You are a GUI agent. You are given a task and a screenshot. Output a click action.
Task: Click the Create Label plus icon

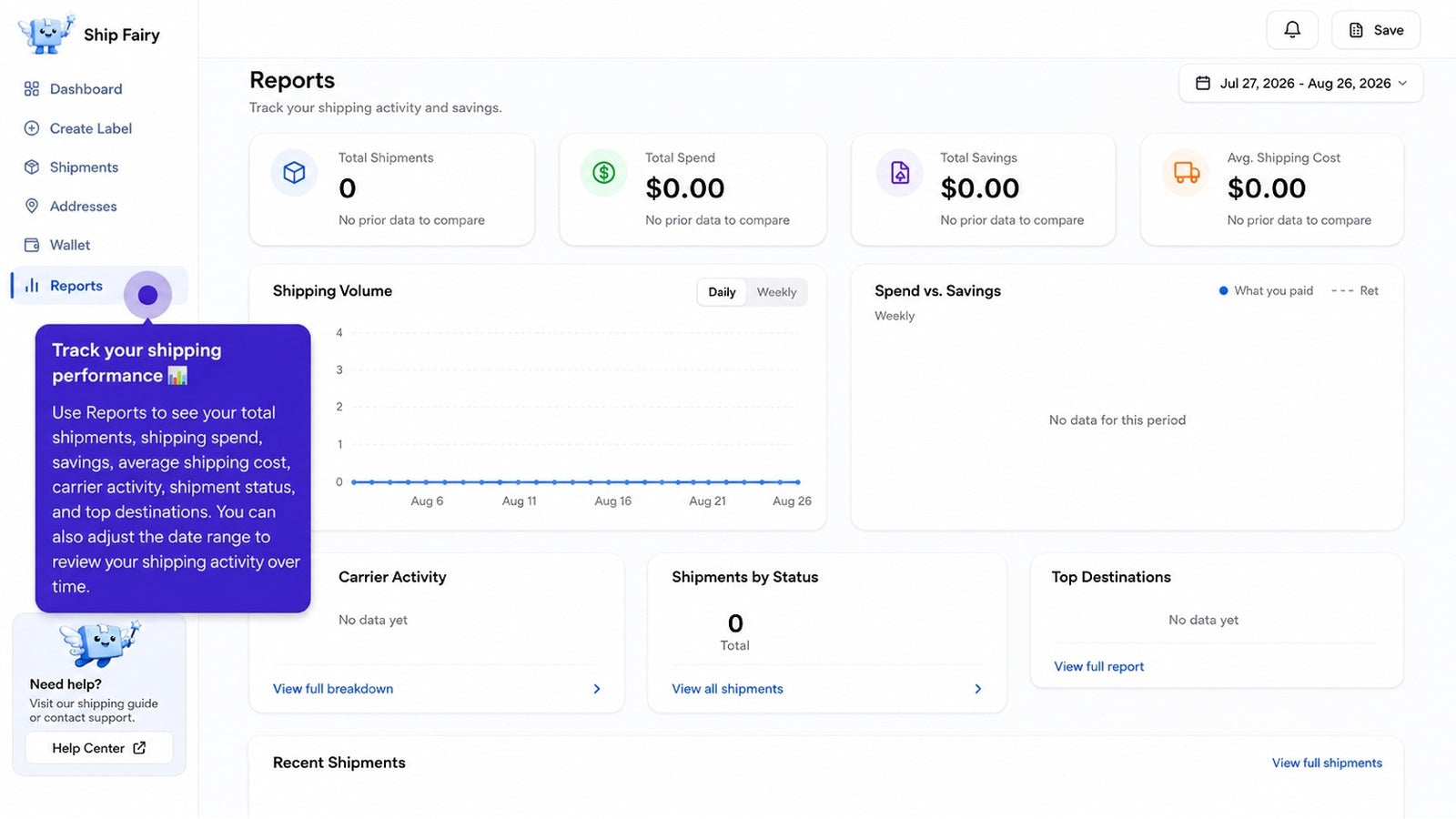pos(32,128)
